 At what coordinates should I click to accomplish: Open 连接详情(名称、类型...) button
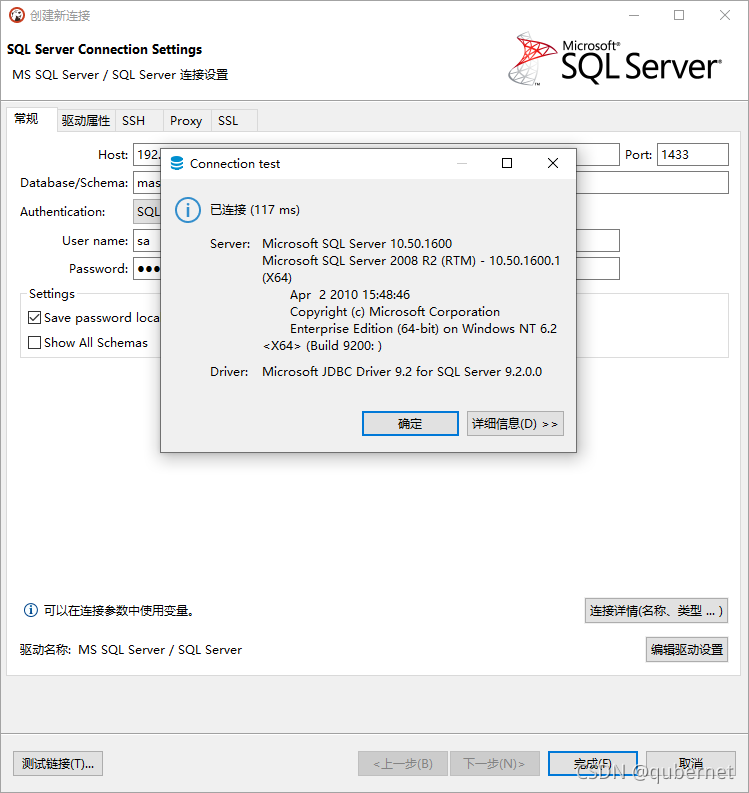[x=656, y=610]
